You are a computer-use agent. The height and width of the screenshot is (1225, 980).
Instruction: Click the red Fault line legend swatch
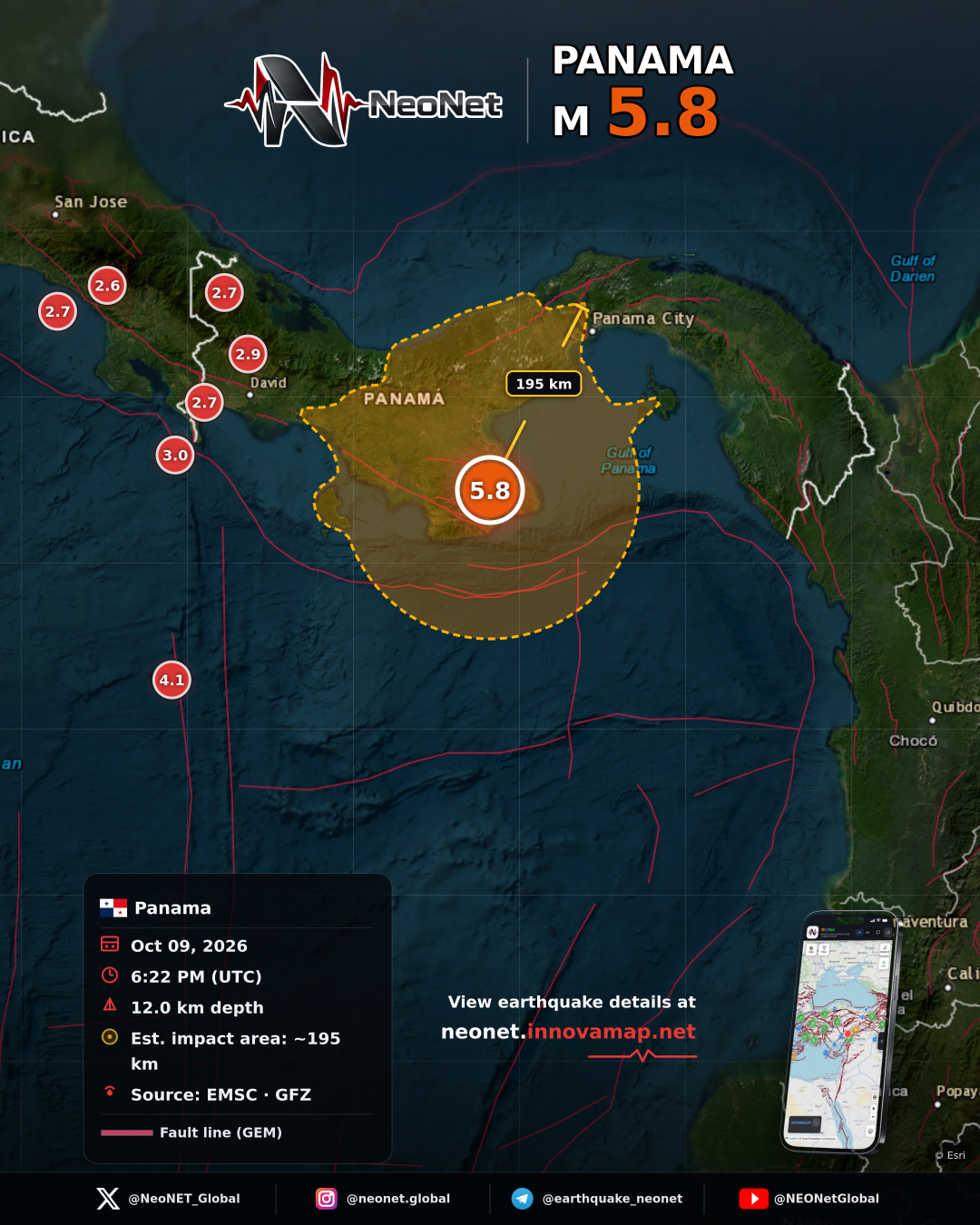coord(127,1132)
